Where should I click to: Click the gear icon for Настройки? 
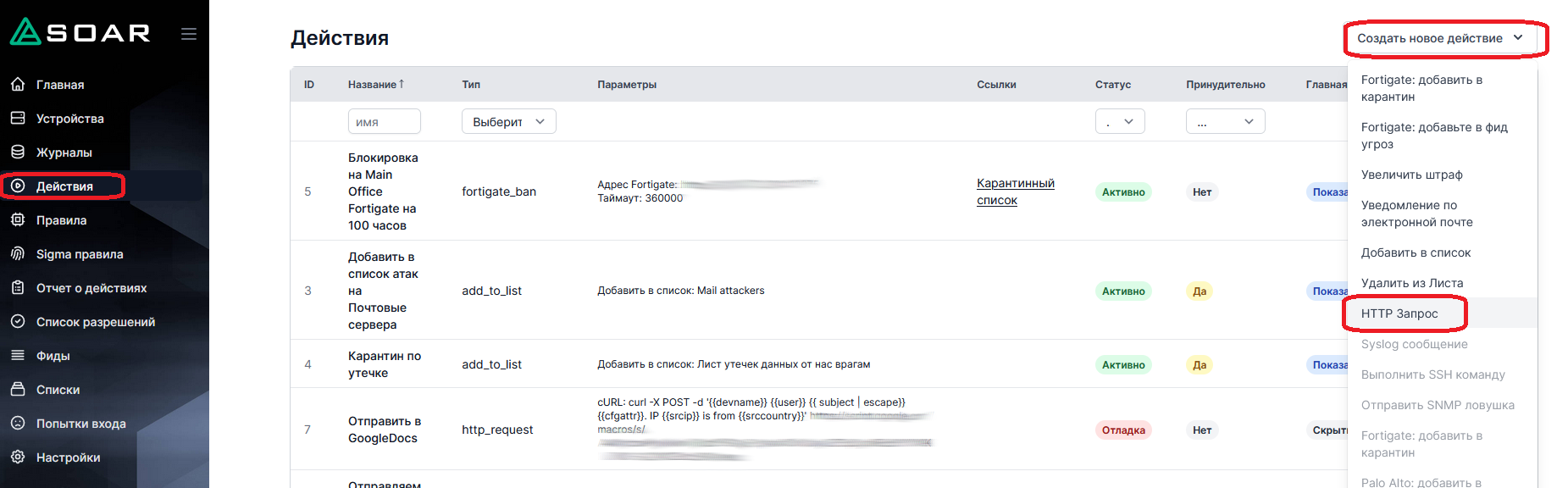(x=18, y=457)
